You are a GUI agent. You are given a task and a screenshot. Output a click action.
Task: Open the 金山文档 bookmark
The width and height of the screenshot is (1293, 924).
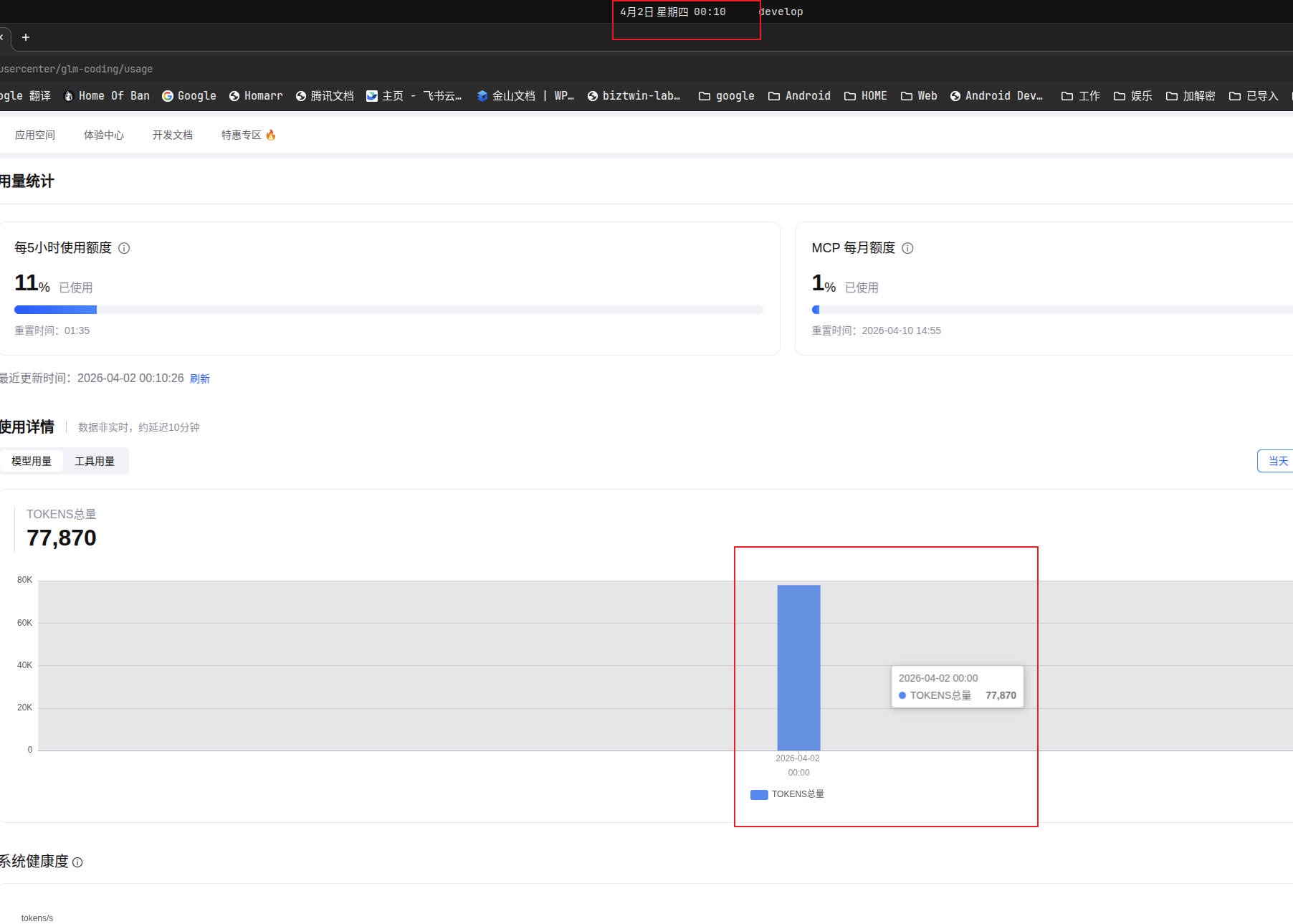525,96
